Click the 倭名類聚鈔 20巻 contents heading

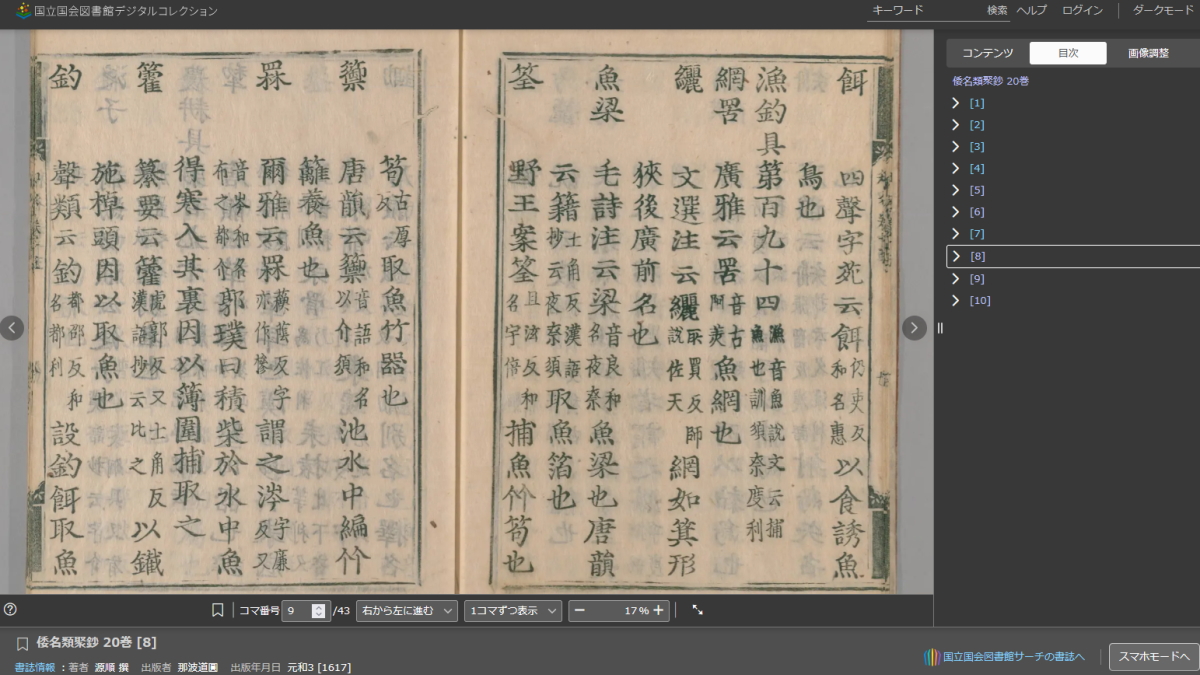pyautogui.click(x=990, y=81)
